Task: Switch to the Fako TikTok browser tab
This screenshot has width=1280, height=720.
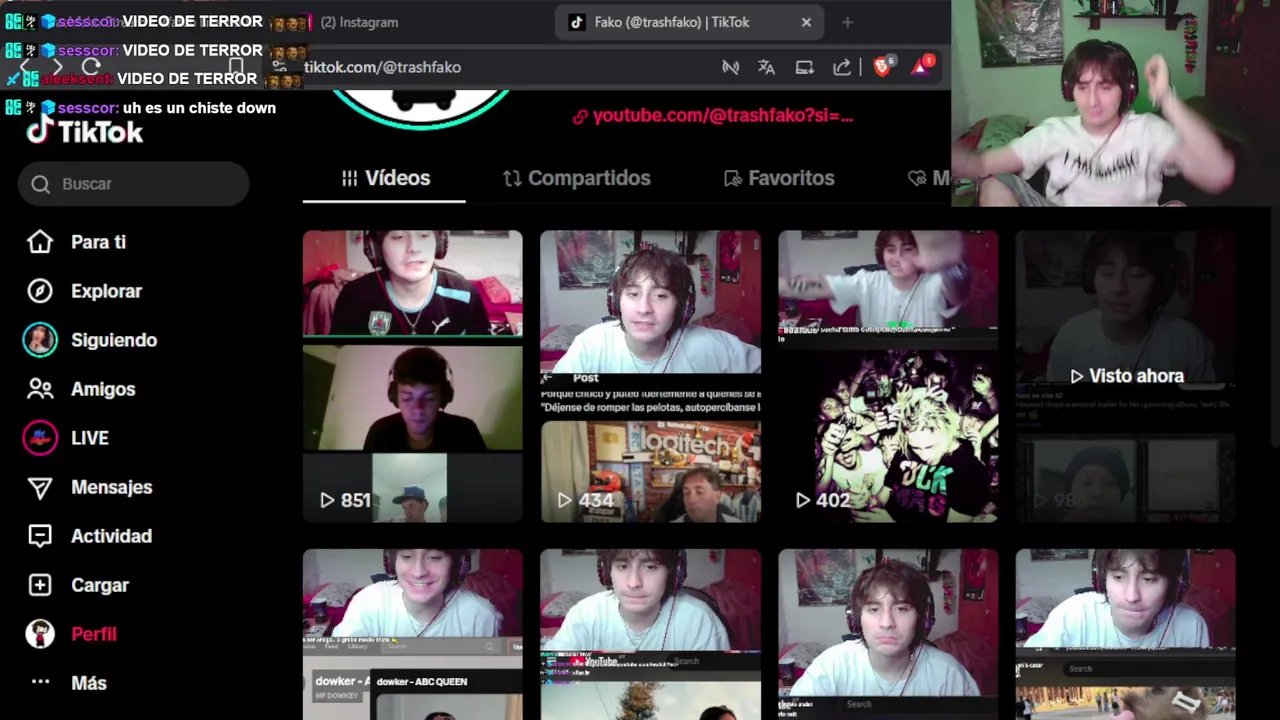Action: 690,22
